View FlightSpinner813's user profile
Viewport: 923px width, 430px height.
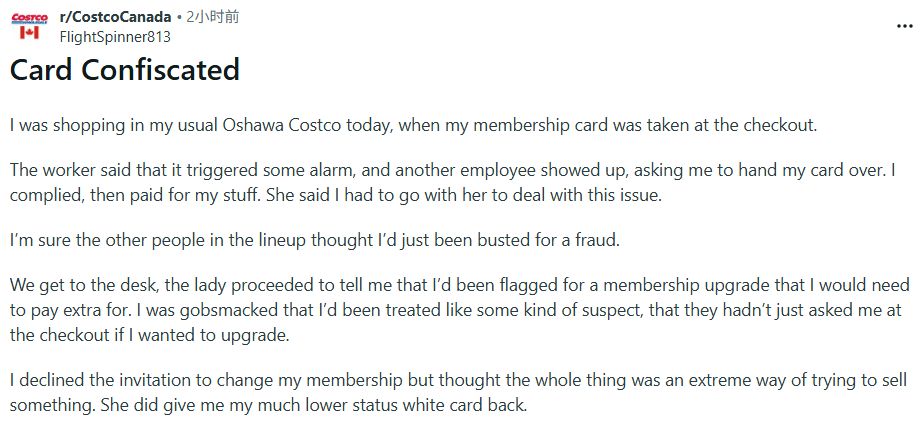tap(115, 36)
